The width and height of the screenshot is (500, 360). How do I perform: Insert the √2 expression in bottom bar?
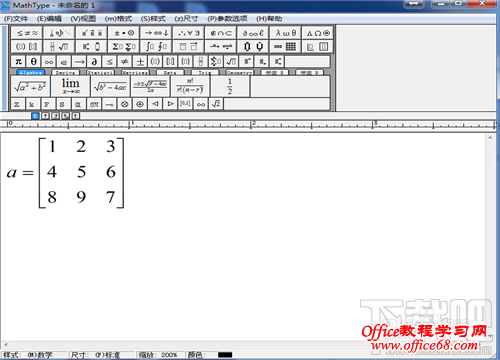tap(216, 104)
